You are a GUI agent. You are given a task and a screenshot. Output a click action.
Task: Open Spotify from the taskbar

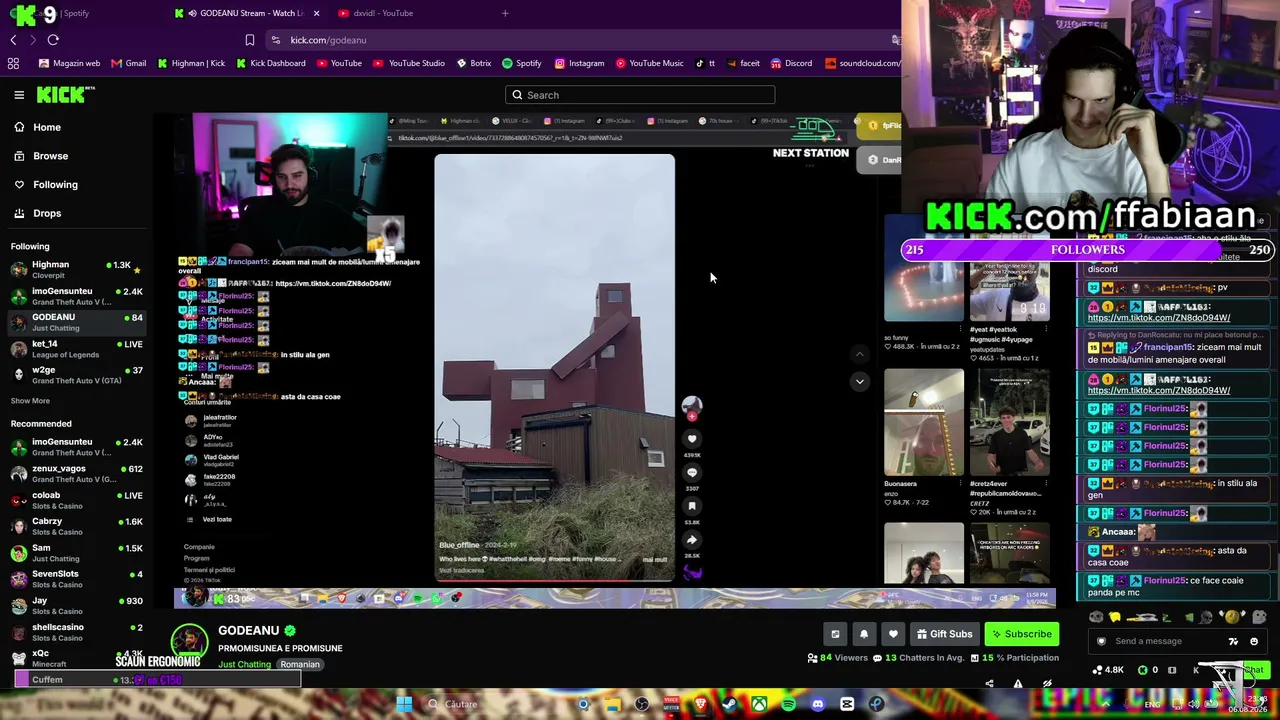[788, 704]
